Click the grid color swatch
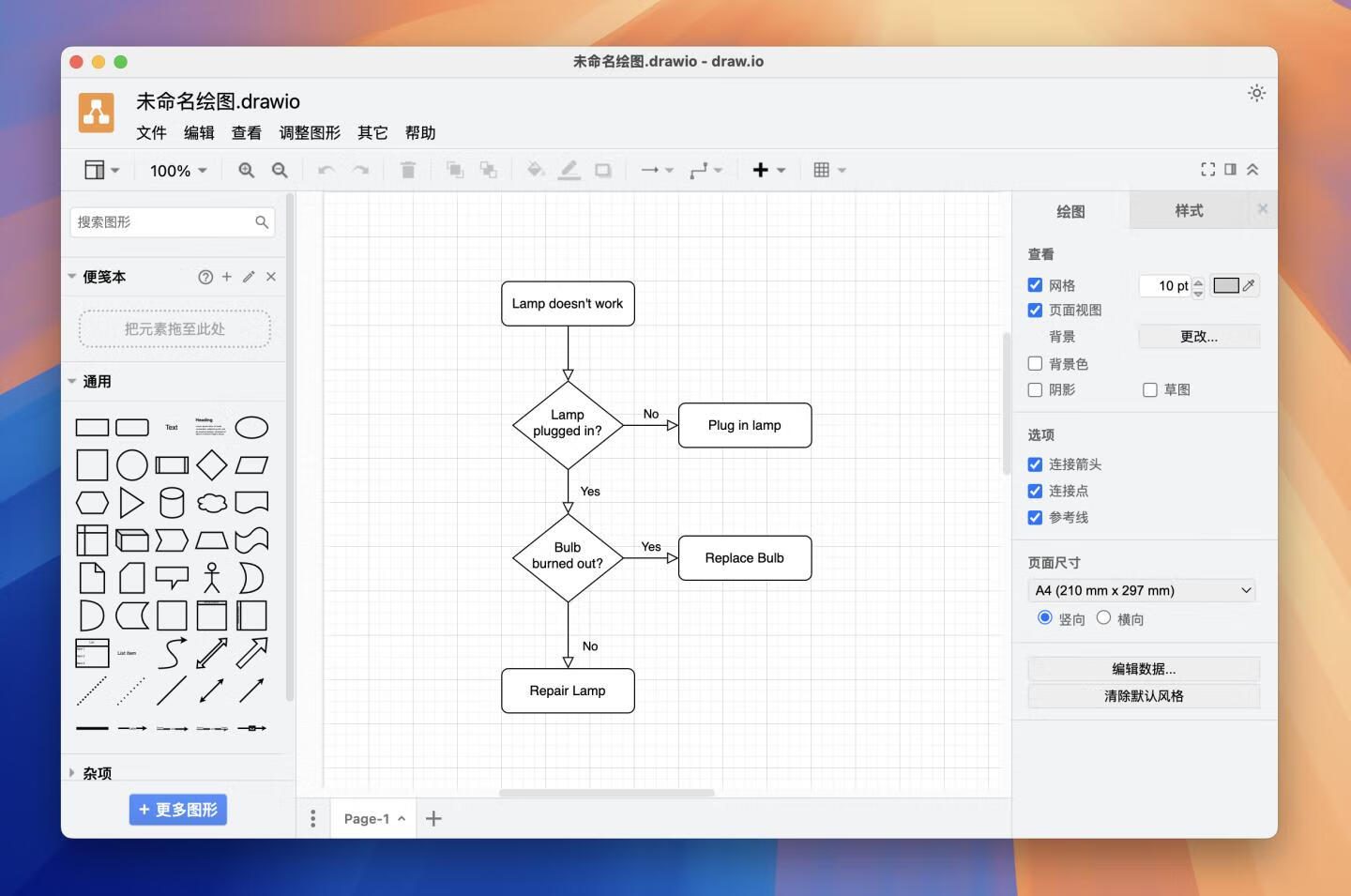1351x896 pixels. (1225, 285)
